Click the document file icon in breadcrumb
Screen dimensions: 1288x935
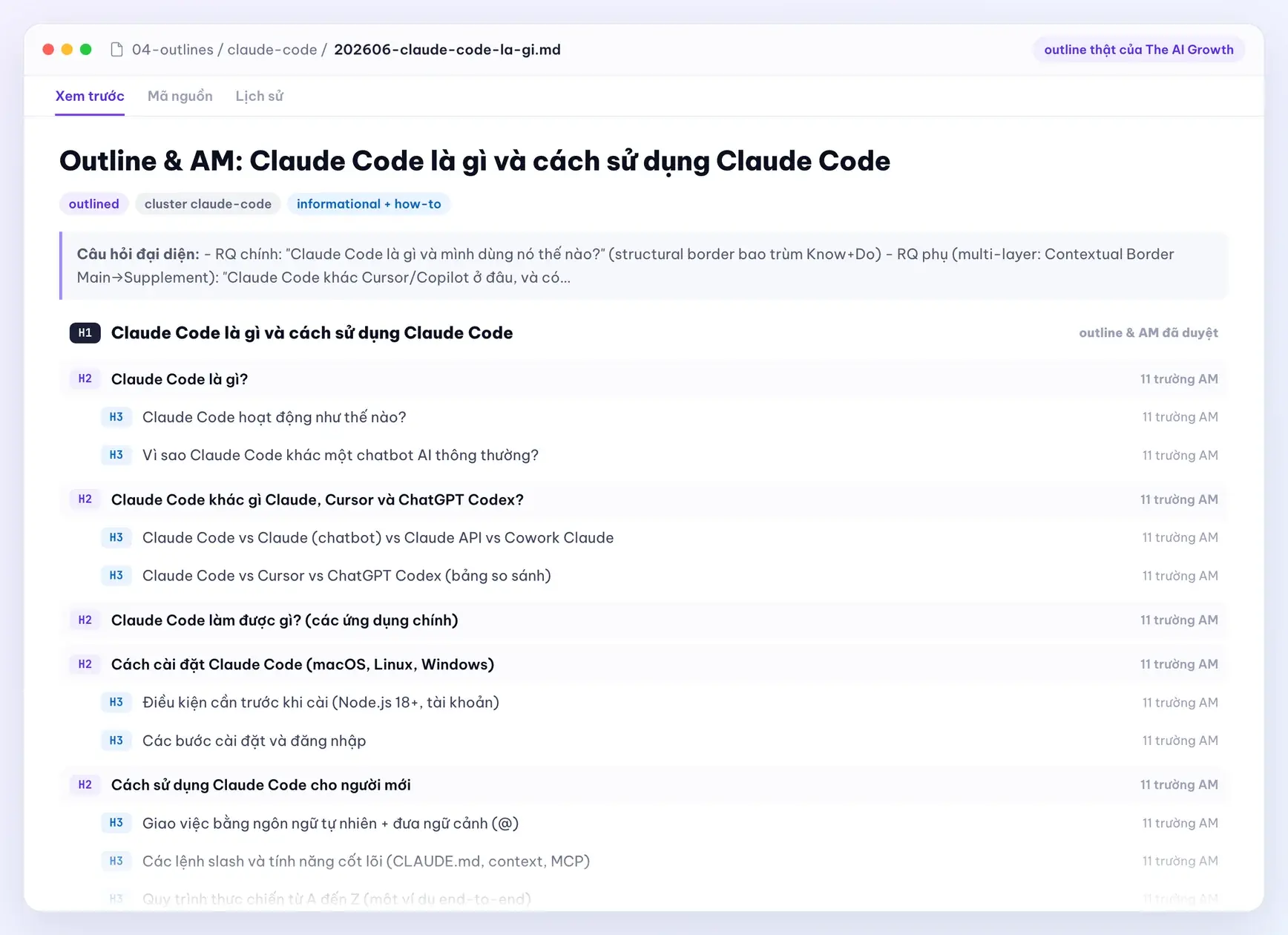(x=116, y=50)
